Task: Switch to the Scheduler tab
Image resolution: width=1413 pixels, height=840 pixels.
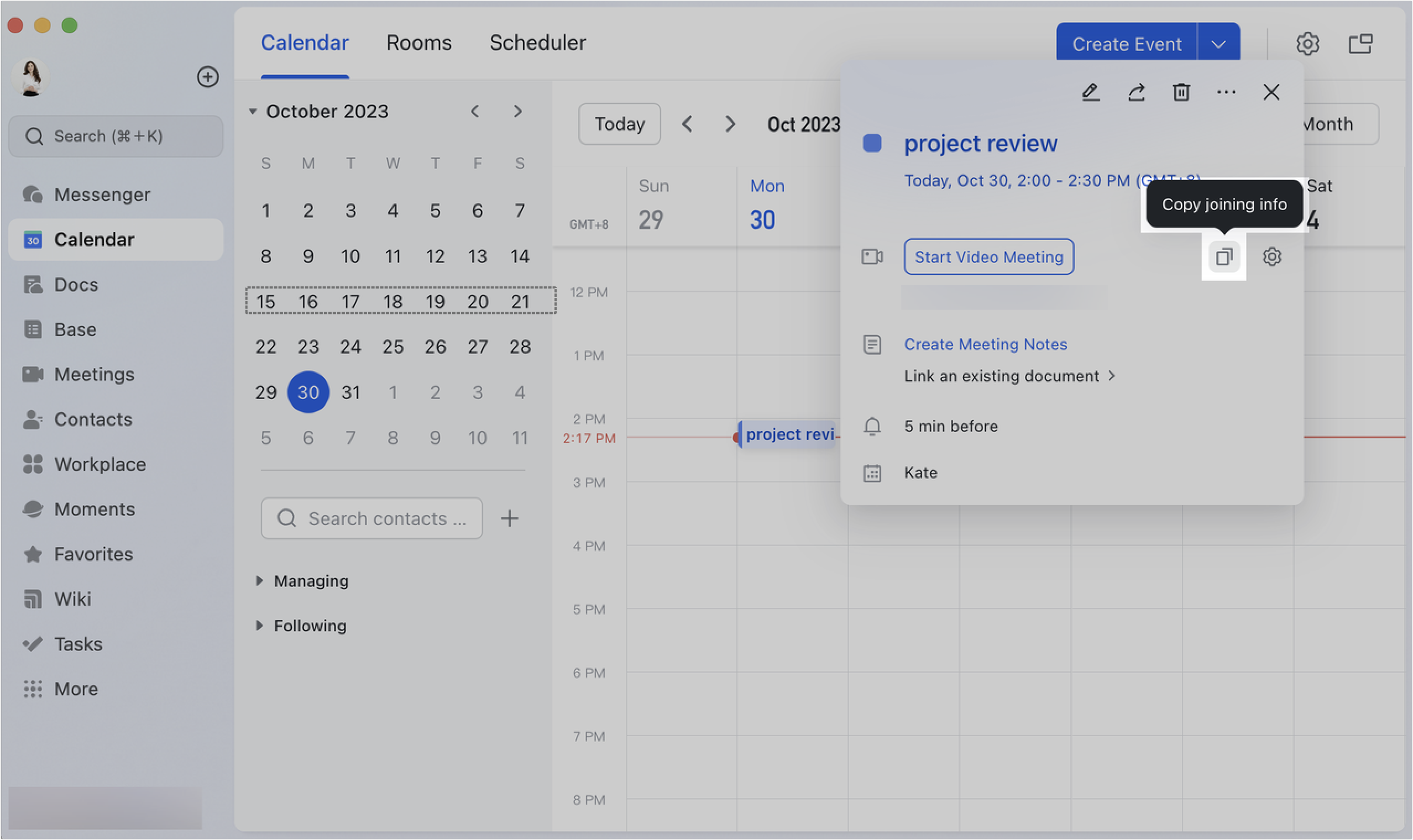Action: tap(537, 42)
